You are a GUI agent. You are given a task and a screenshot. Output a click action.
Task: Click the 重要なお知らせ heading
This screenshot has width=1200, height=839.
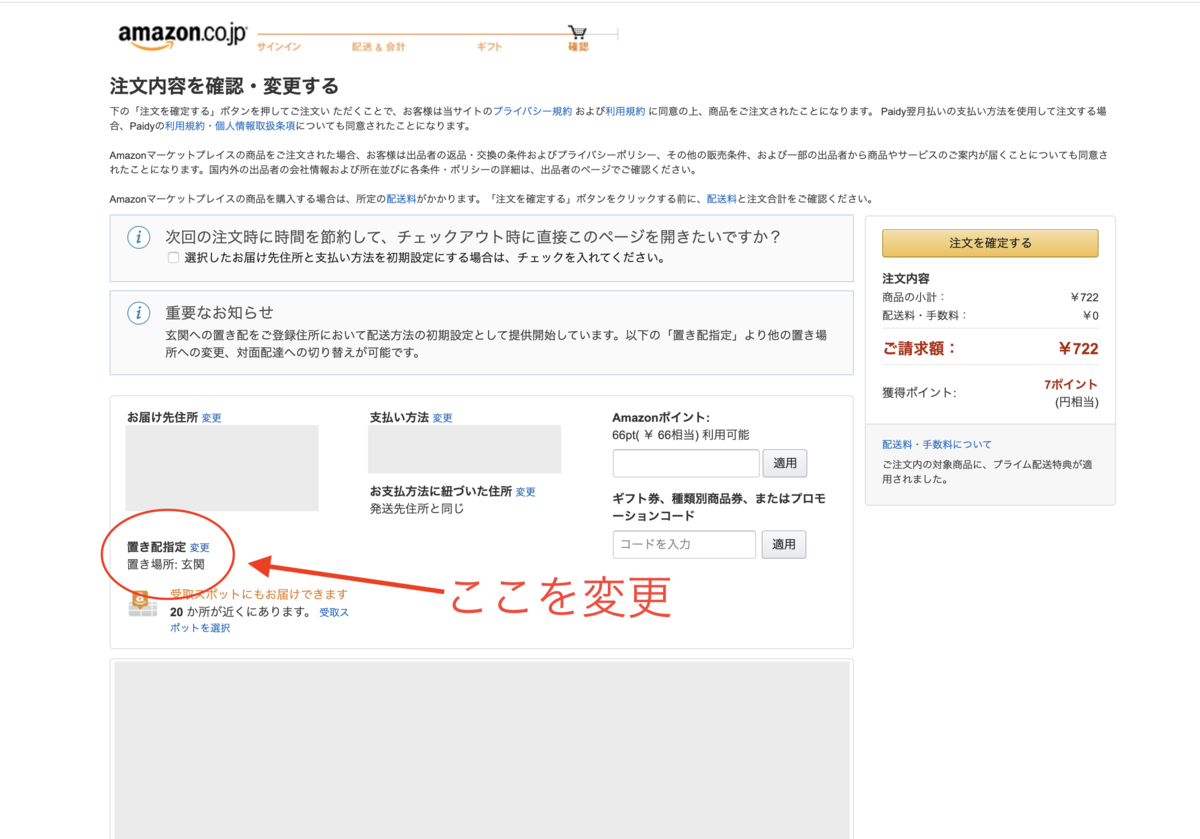tap(219, 313)
